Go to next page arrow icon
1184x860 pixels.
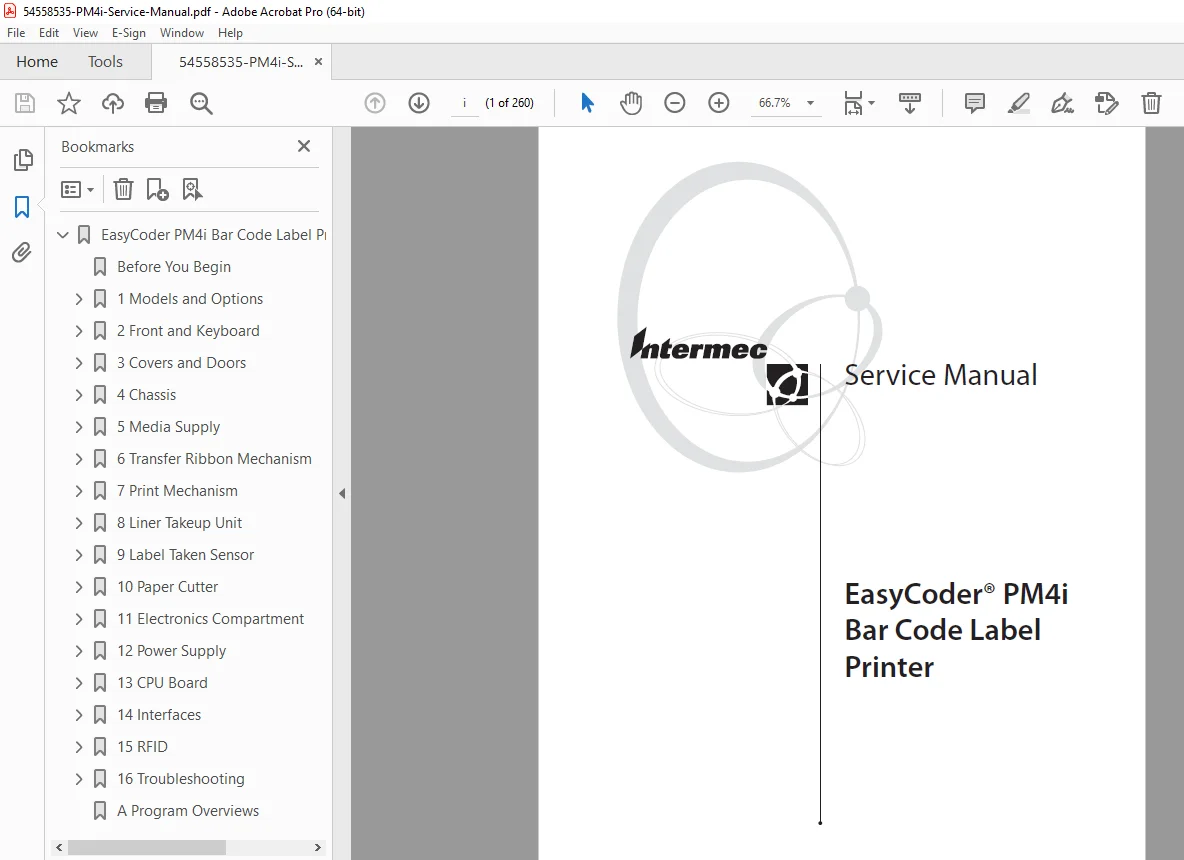(x=419, y=103)
